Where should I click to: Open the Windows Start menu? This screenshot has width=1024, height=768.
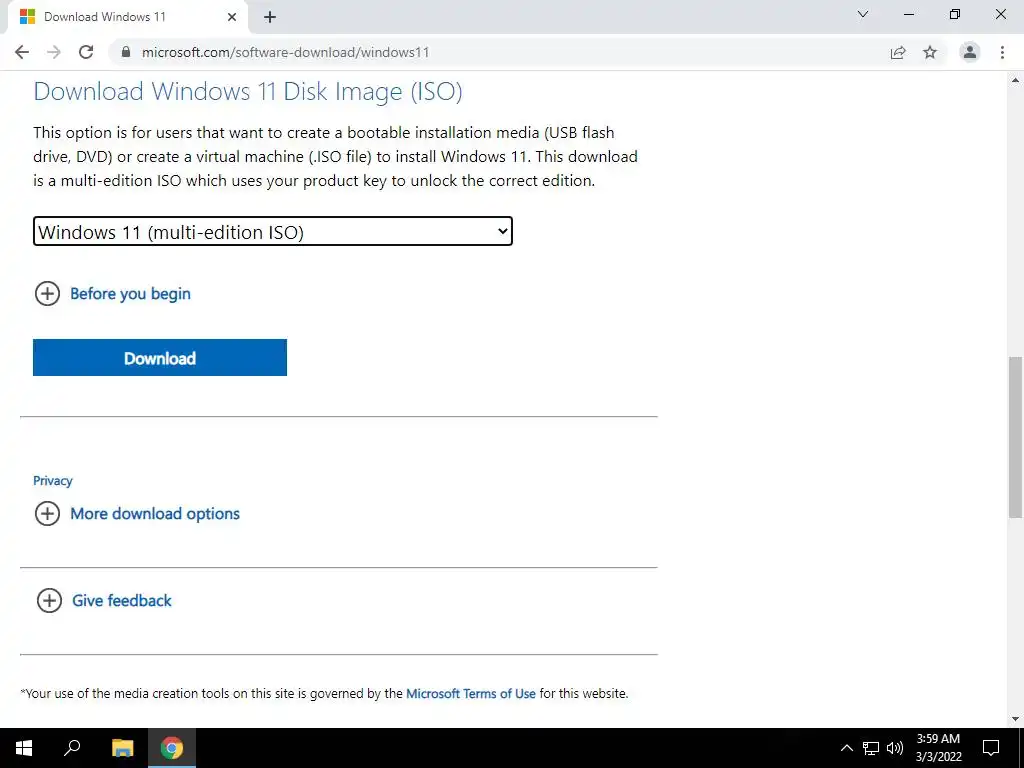tap(24, 748)
